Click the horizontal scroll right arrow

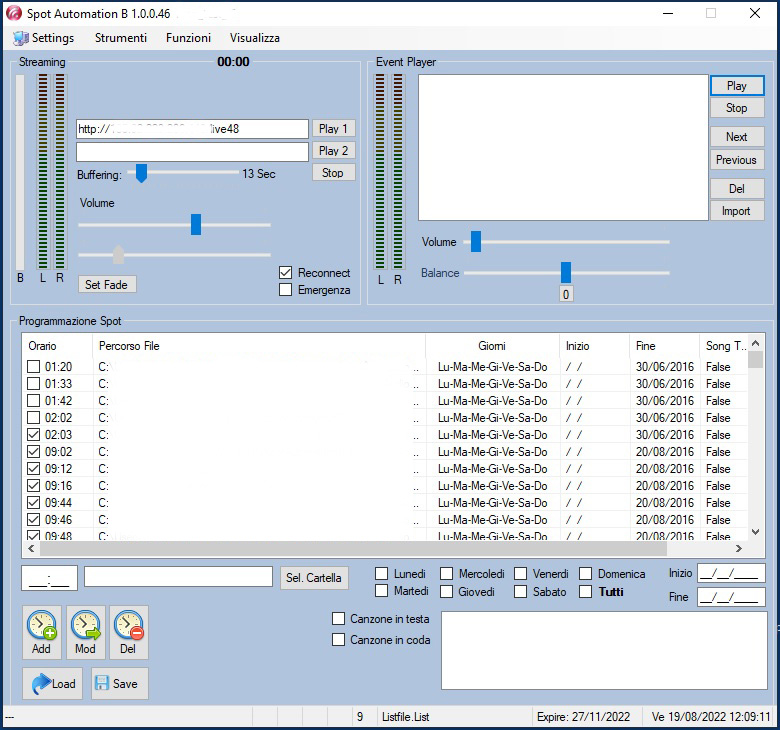(739, 548)
